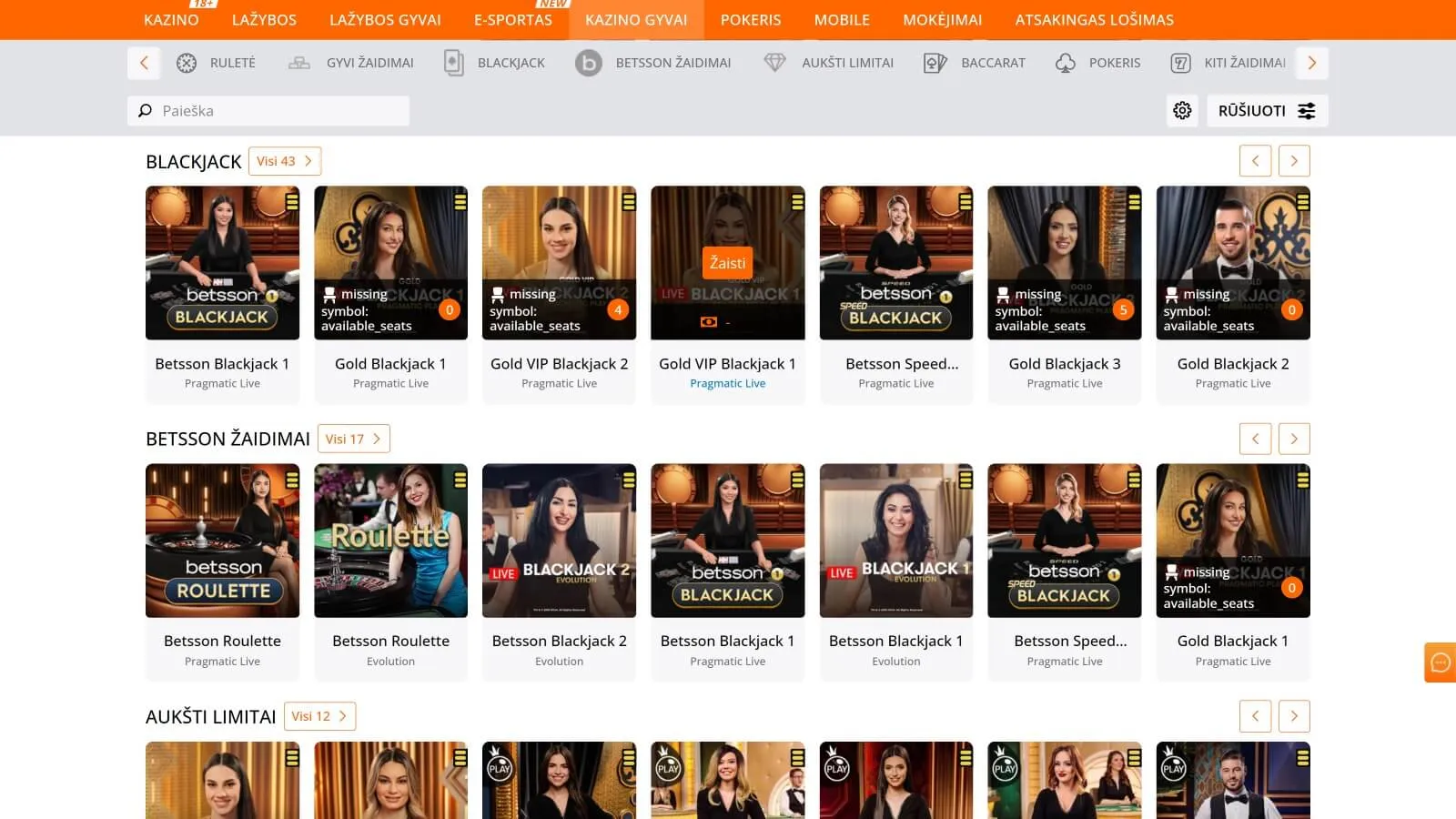The image size is (1456, 819).
Task: Go to Mobile tab
Action: [x=842, y=20]
